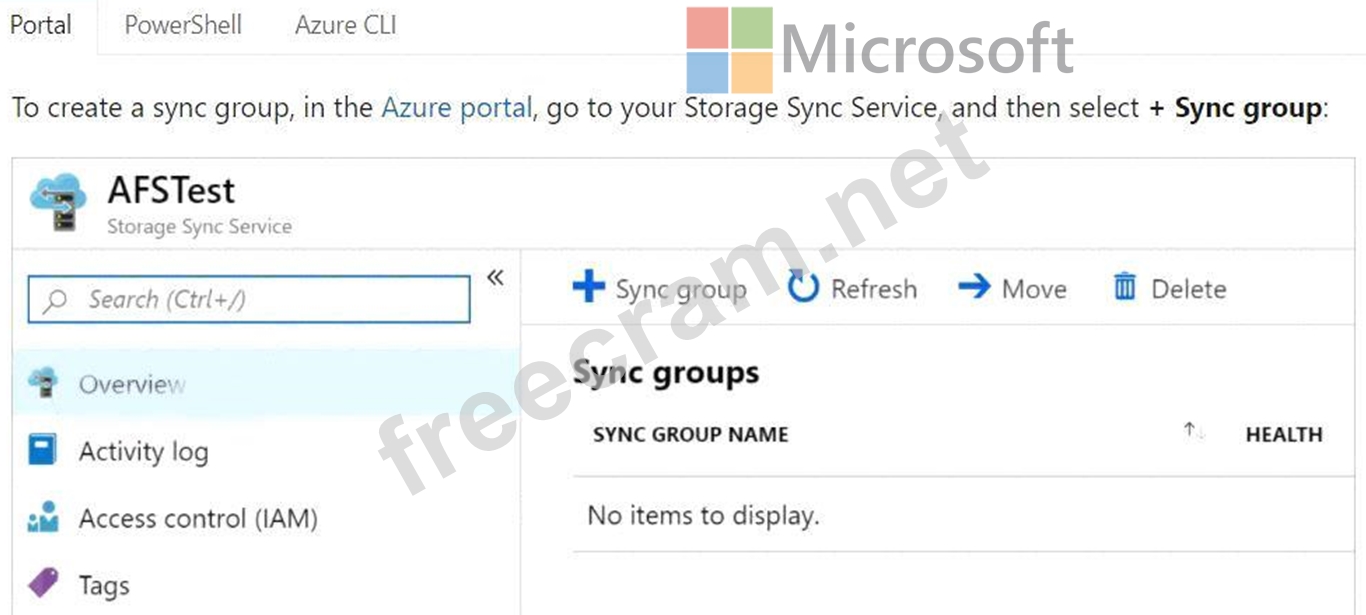Open Access control (IAM) menu item
Image resolution: width=1366 pixels, height=615 pixels.
198,519
